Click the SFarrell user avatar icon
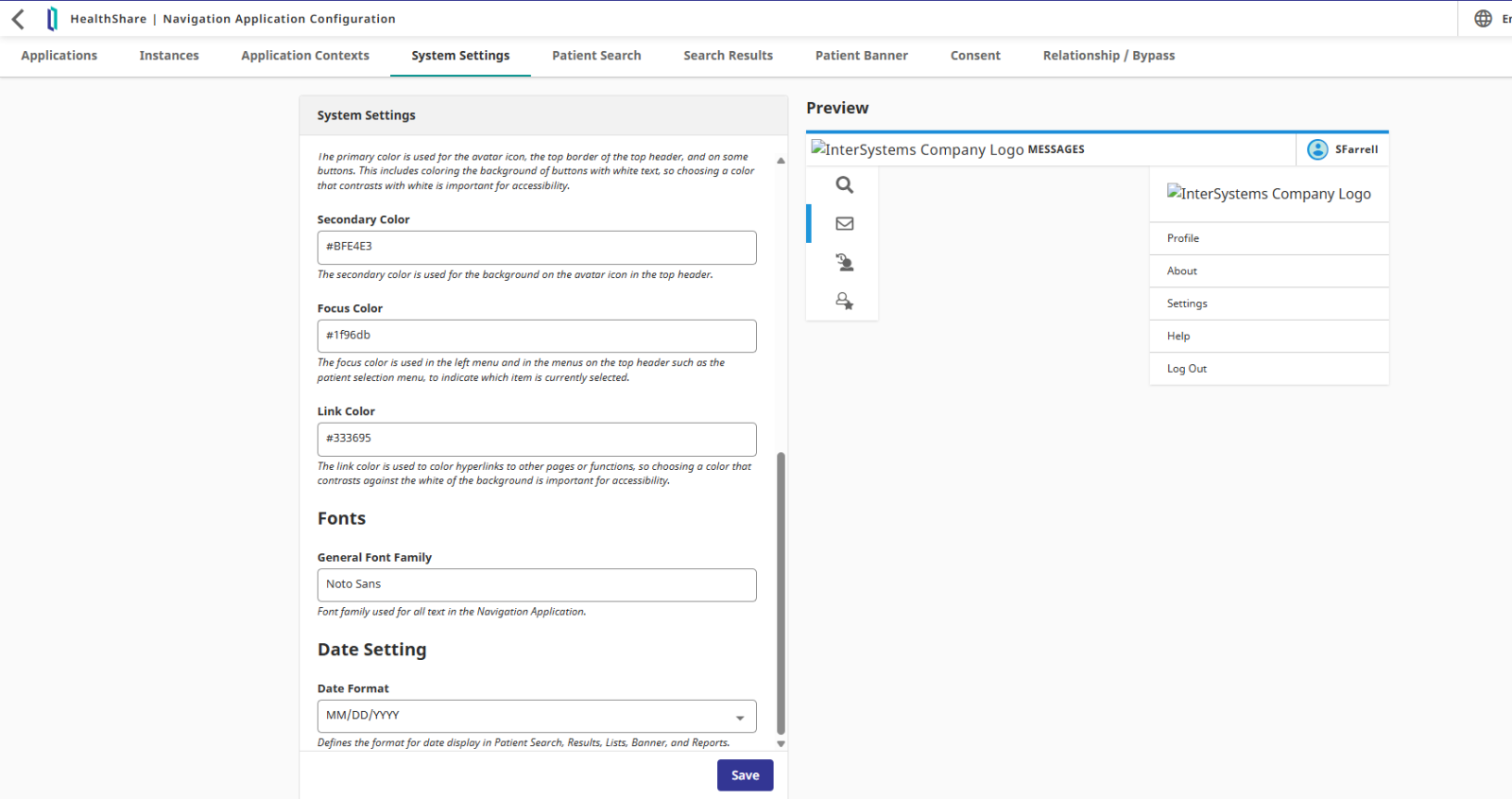Screen dimensions: 1512x799 pyautogui.click(x=1317, y=149)
